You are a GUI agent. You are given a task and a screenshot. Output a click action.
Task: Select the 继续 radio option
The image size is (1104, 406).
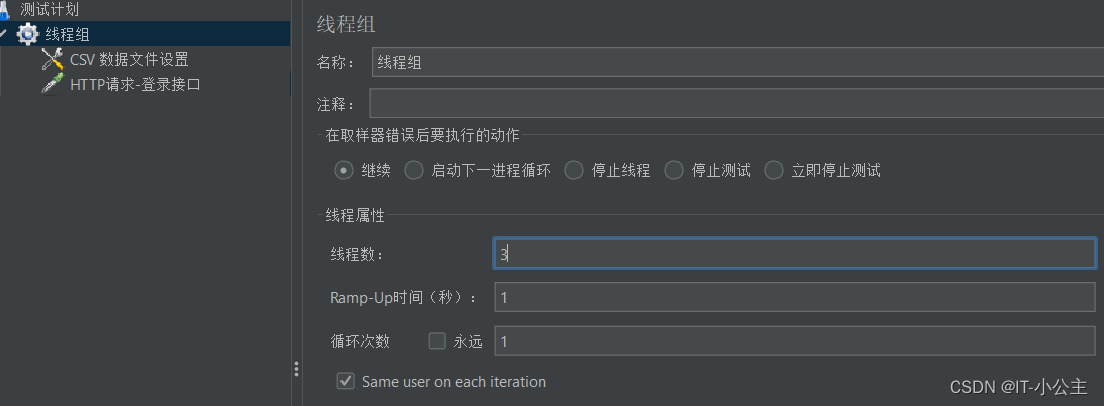344,170
